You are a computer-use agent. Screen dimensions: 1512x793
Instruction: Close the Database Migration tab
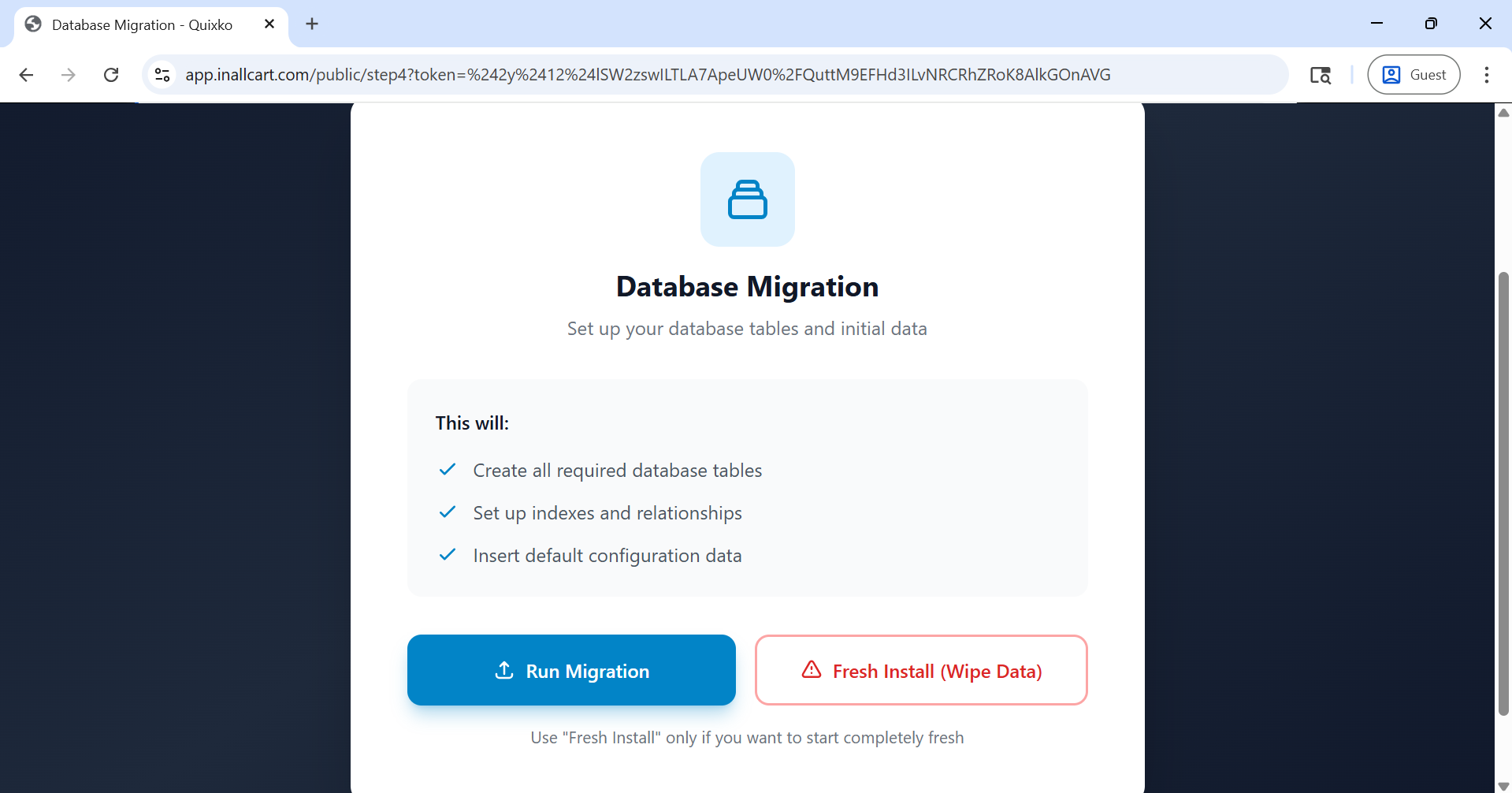tap(269, 24)
